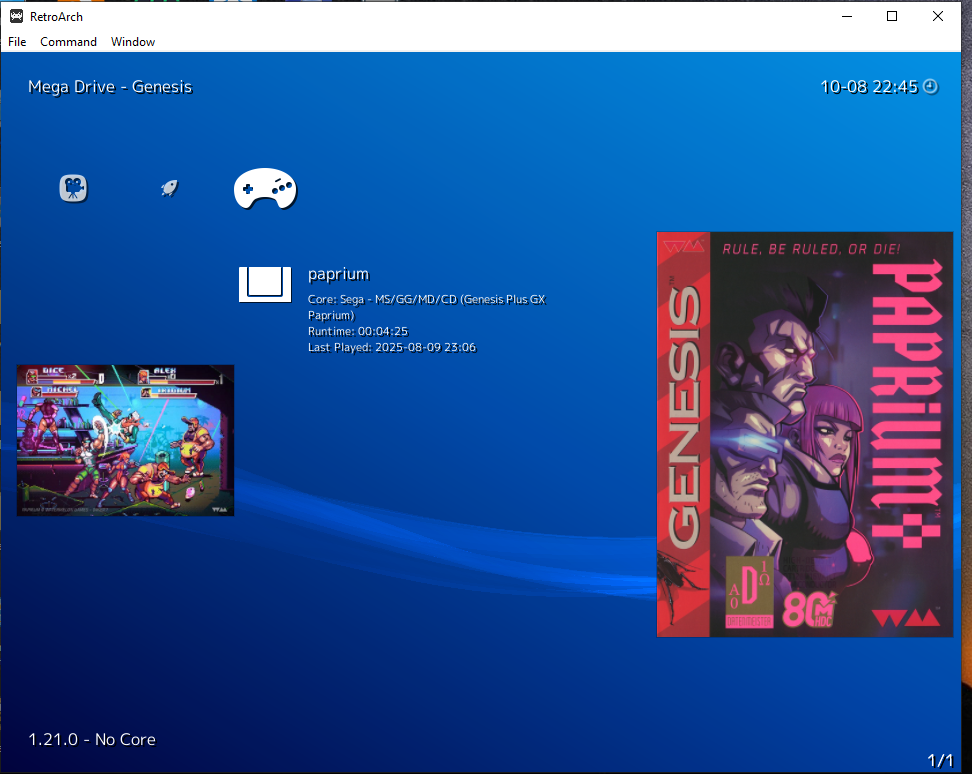Select the Genesis controller playlist icon
972x774 pixels.
[265, 188]
